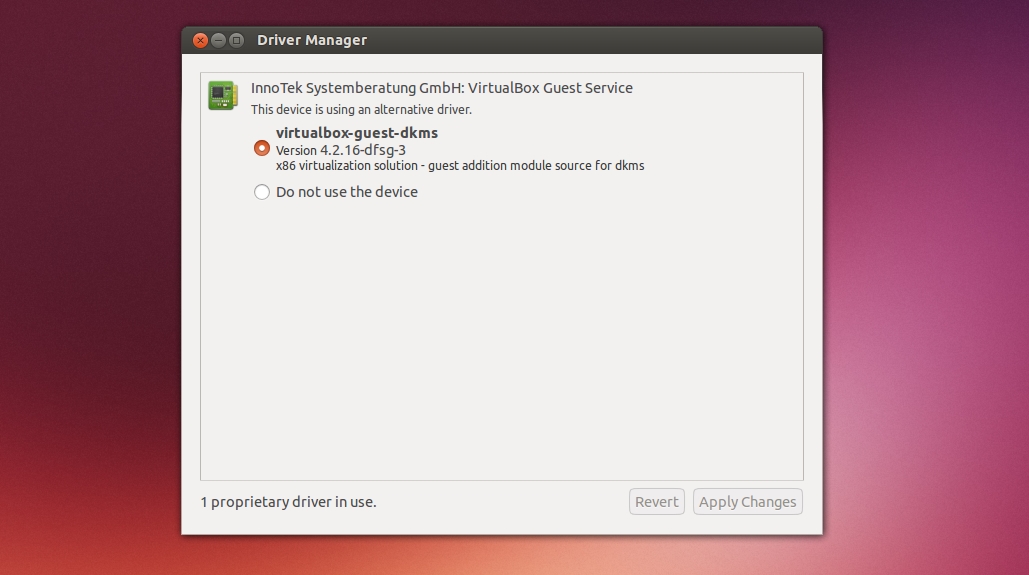1029x575 pixels.
Task: Click the green hardware device card icon
Action: click(x=222, y=95)
